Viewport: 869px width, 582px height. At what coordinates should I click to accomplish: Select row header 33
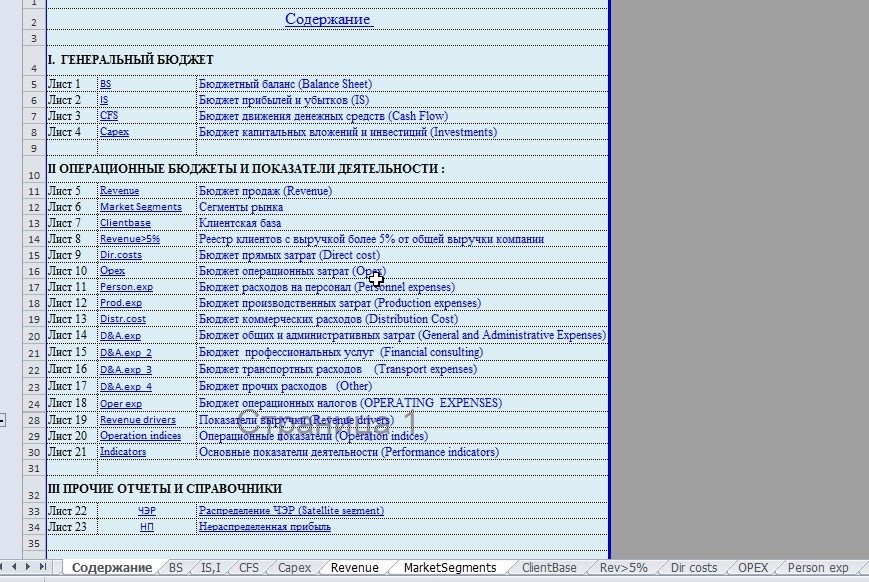point(34,511)
